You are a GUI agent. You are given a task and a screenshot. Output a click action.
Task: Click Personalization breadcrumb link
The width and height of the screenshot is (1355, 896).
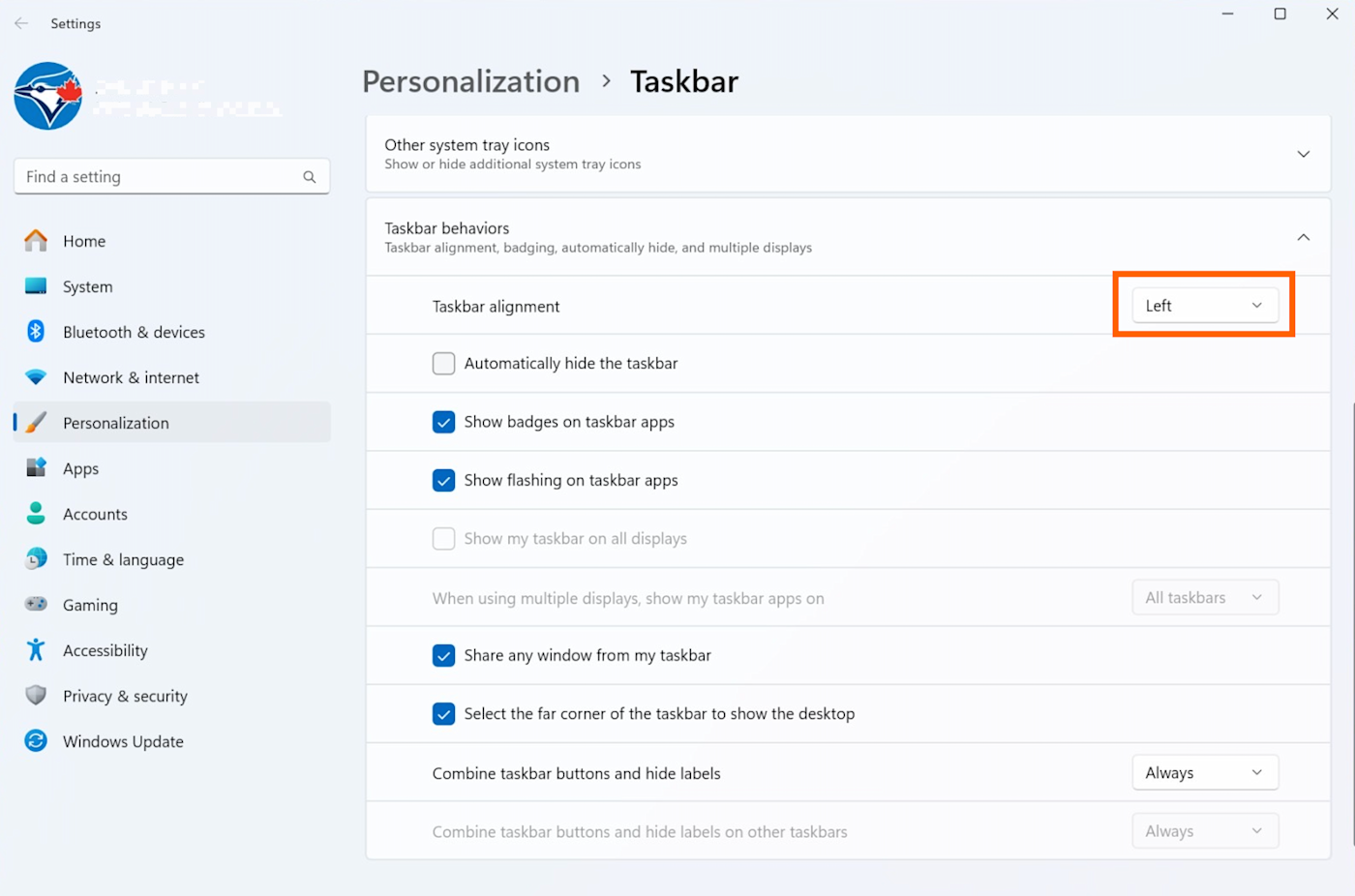(471, 81)
